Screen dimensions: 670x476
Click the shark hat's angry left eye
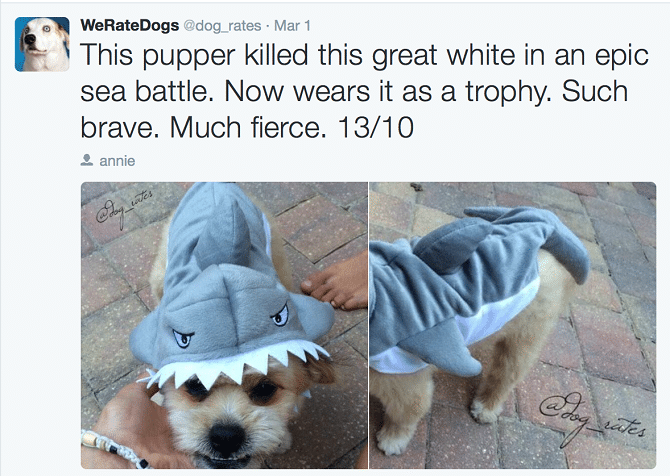[183, 336]
